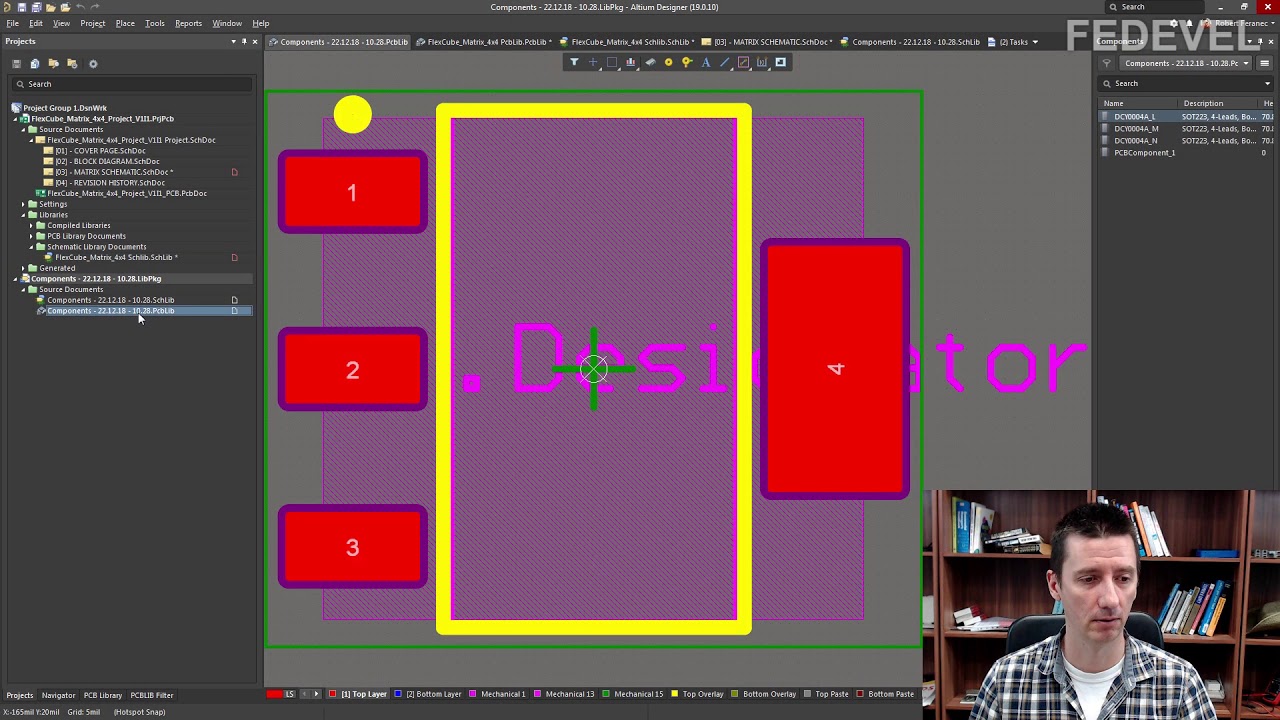Screen dimensions: 1280x720
Task: Pick the rectangle selection tool
Action: coord(612,62)
